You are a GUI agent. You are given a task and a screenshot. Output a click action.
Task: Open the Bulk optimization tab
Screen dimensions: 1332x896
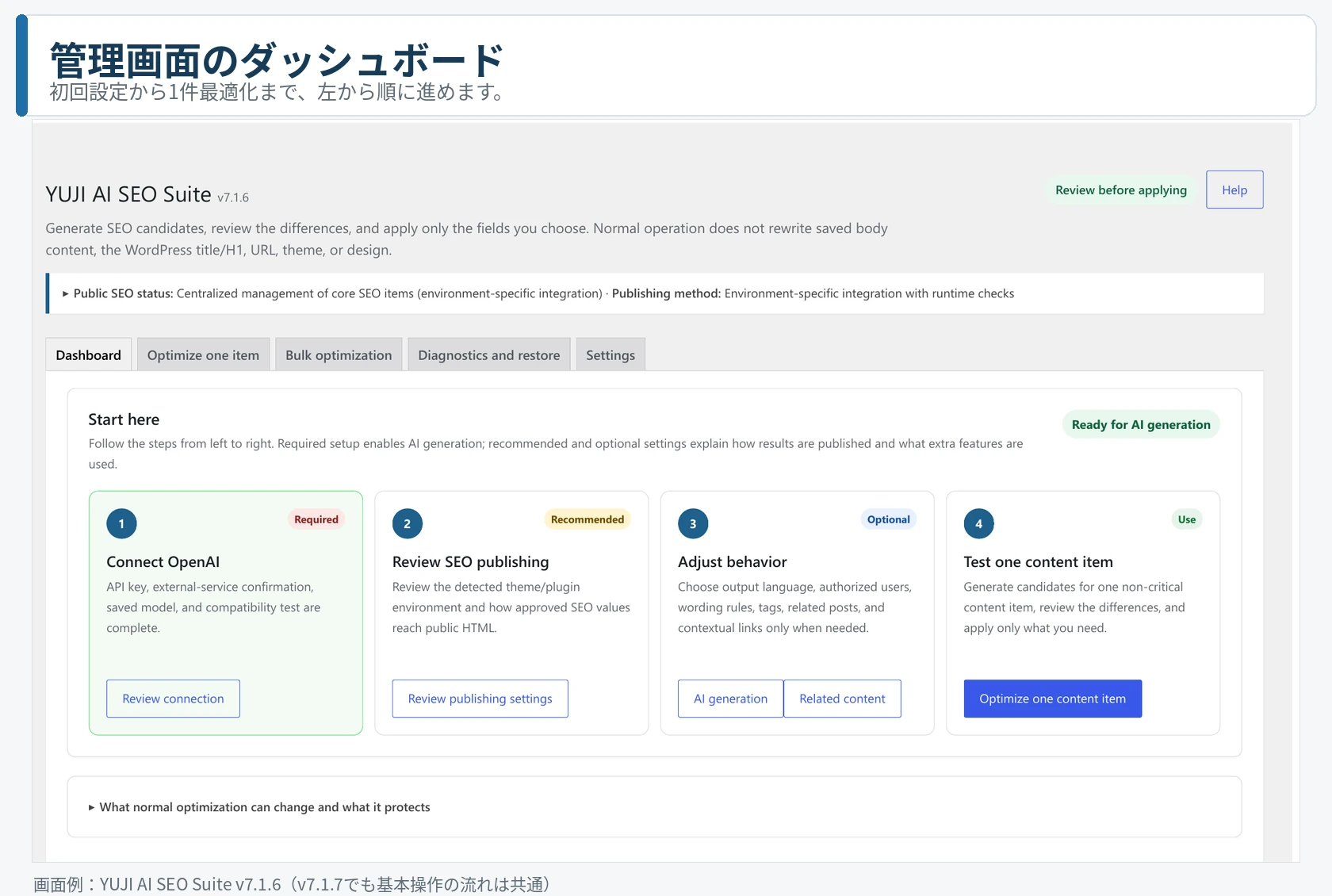click(x=339, y=354)
